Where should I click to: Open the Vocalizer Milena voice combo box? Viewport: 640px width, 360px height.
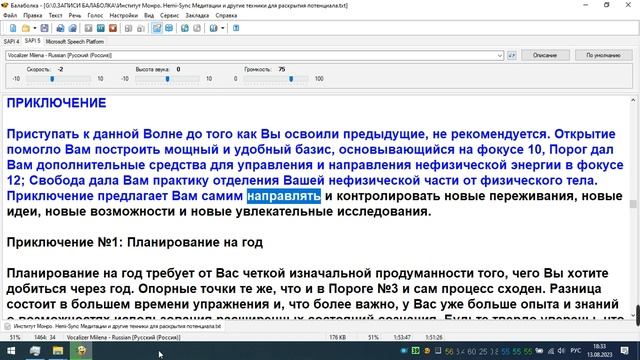coord(255,55)
